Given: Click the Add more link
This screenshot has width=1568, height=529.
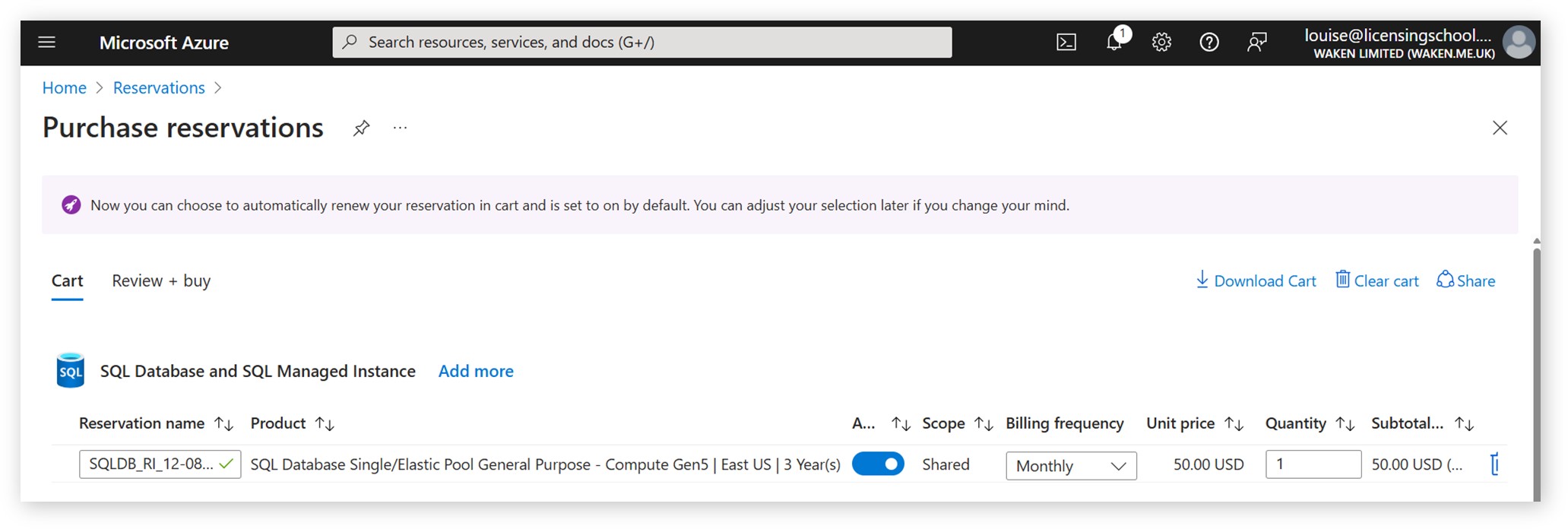Looking at the screenshot, I should [475, 371].
